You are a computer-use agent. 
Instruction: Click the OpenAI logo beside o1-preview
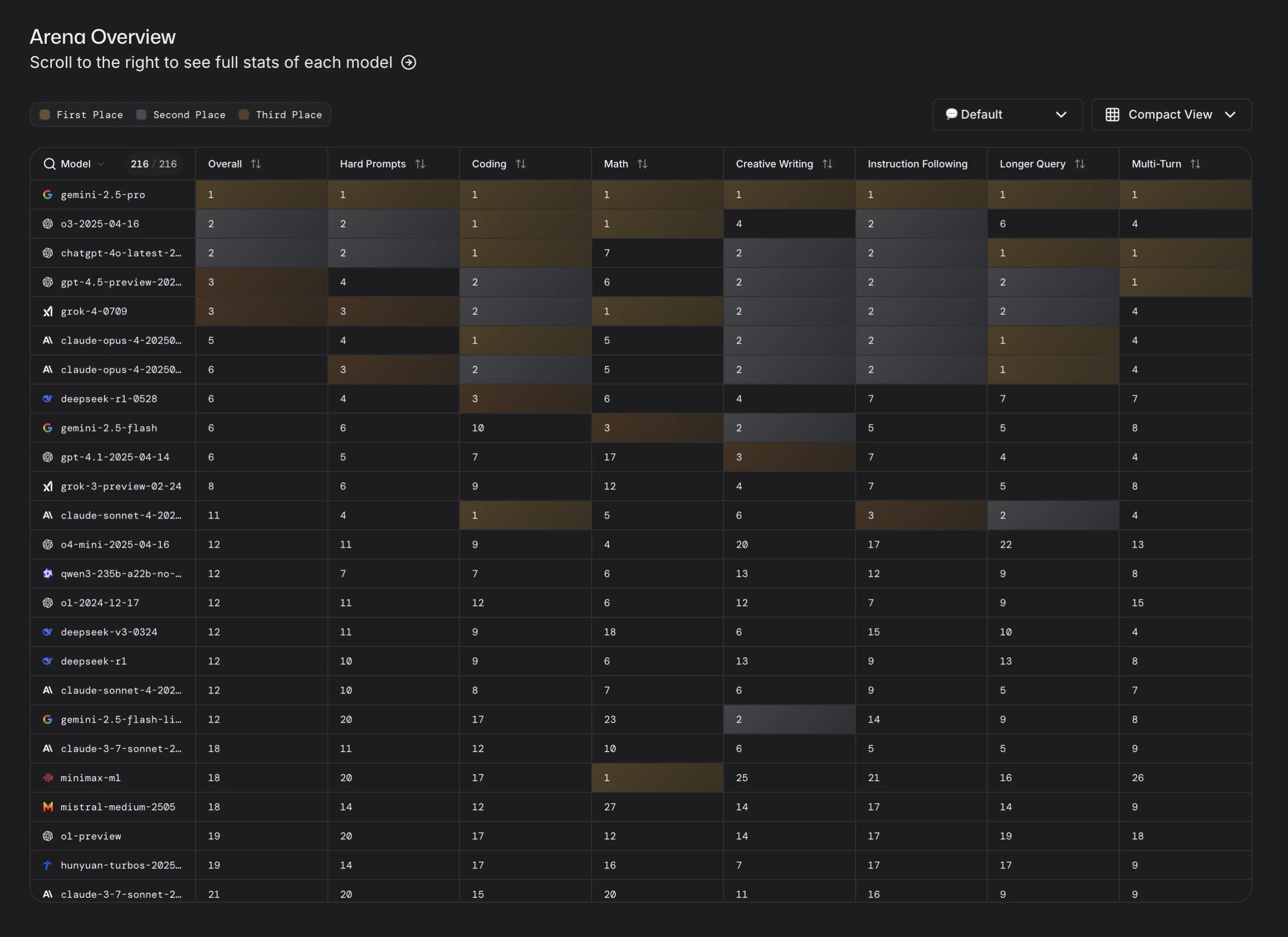(x=48, y=836)
